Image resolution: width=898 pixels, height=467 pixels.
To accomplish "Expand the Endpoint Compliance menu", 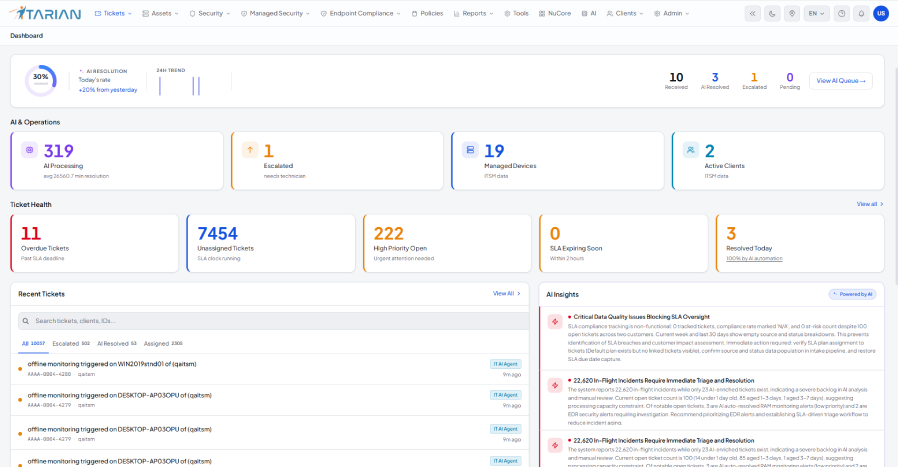I will [x=360, y=13].
